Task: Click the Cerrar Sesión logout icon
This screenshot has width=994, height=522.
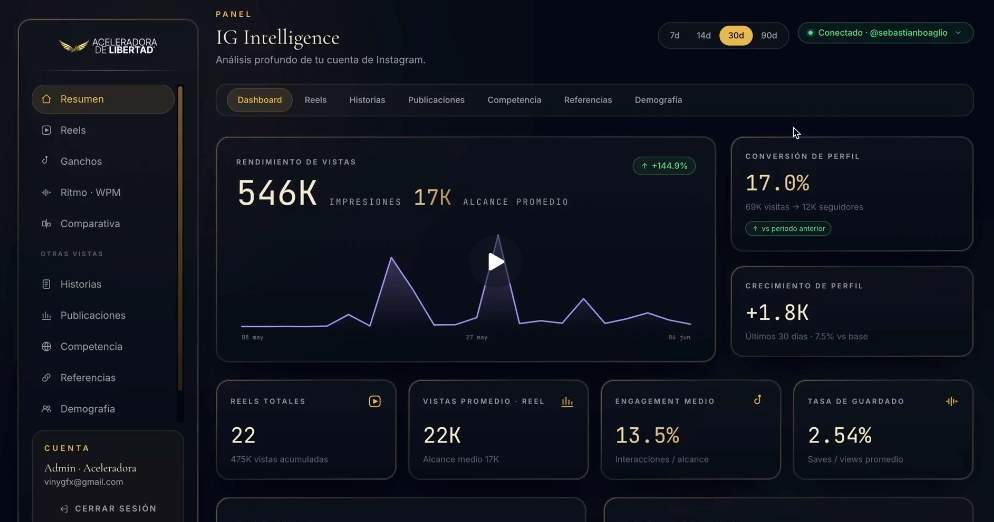Action: pyautogui.click(x=64, y=509)
